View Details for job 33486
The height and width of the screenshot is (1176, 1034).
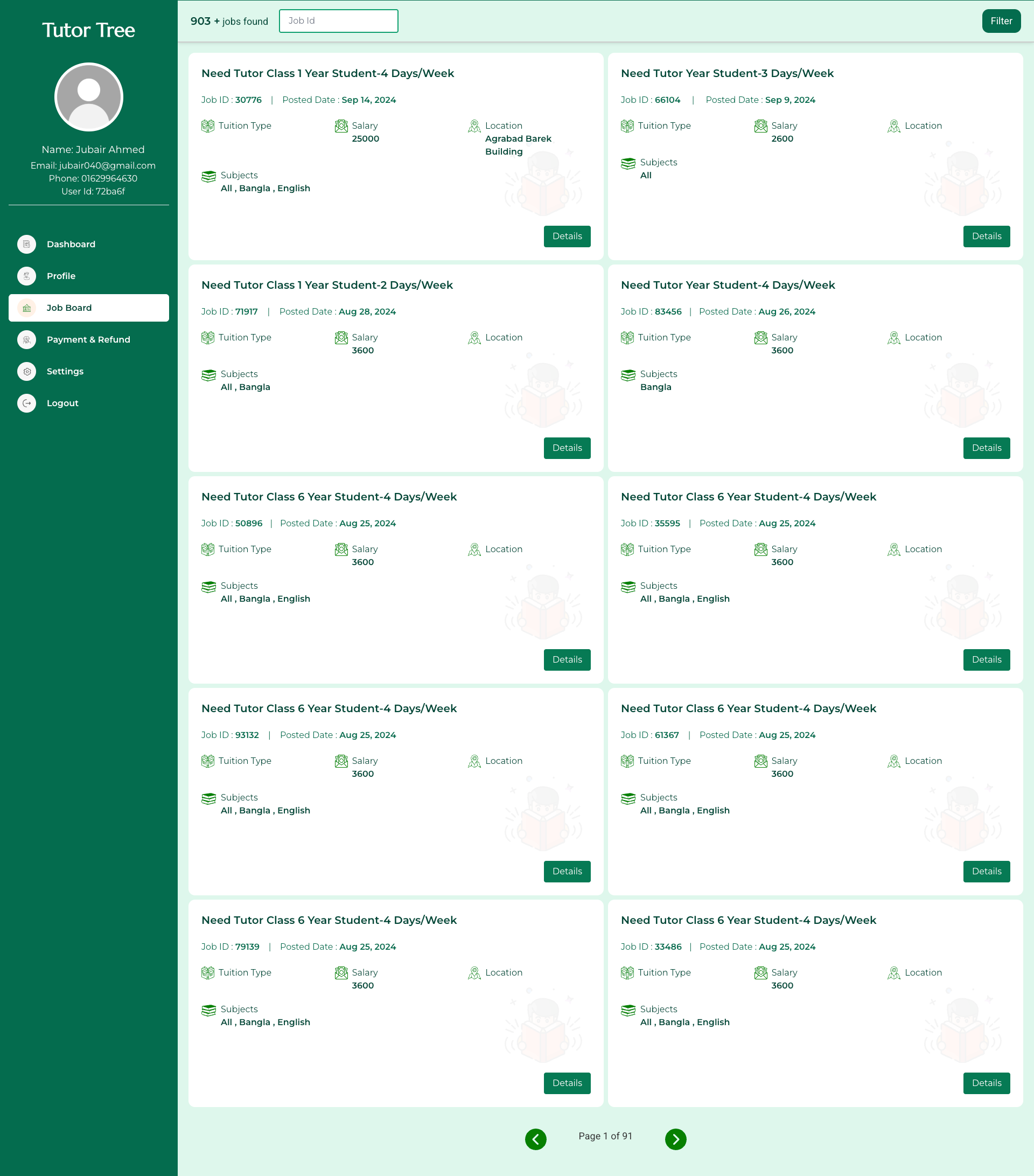986,1083
